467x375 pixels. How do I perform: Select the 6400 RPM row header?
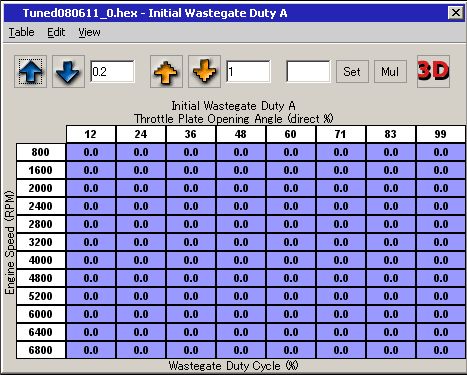tap(41, 332)
